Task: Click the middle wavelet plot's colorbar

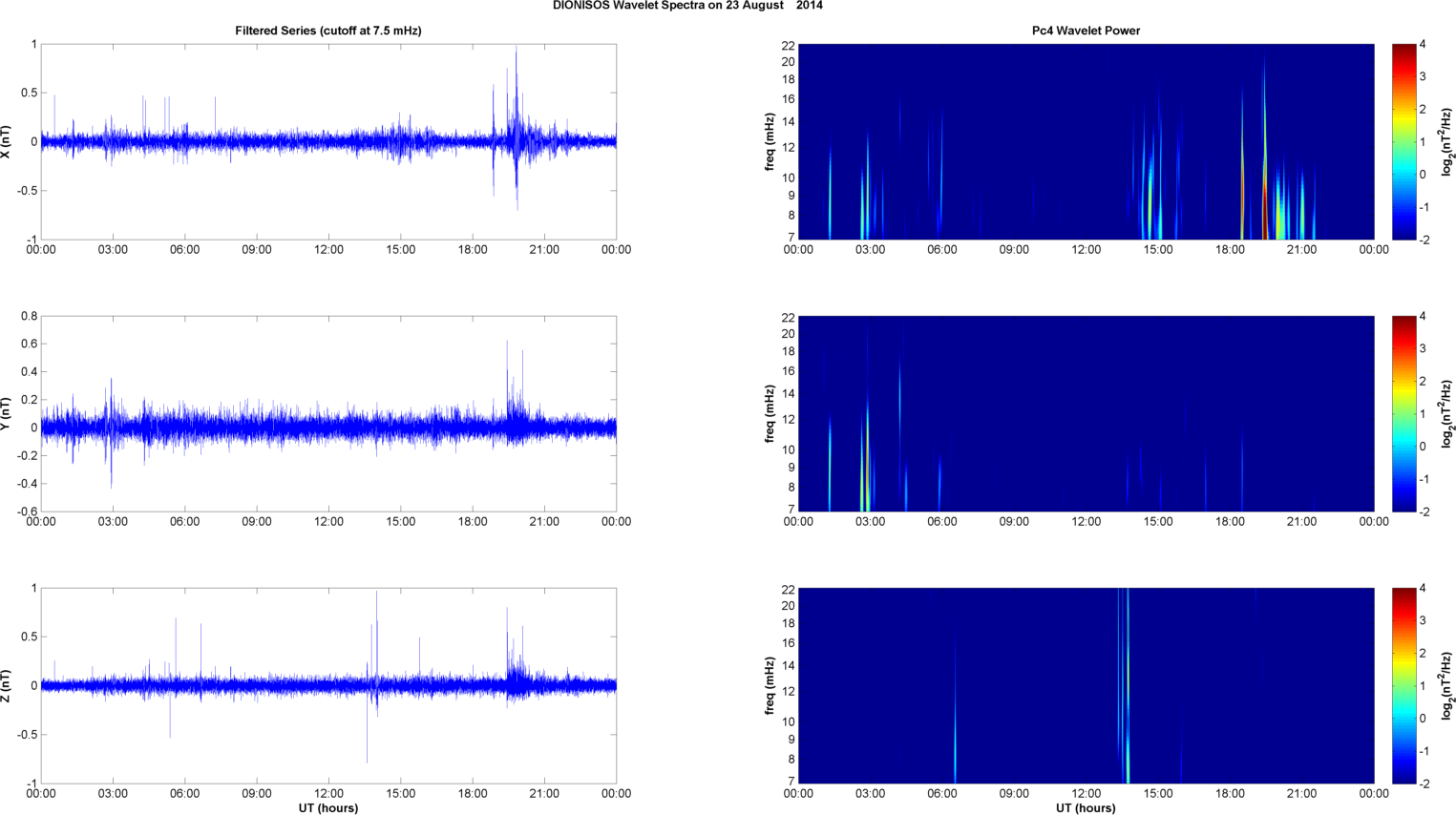Action: pyautogui.click(x=1403, y=414)
